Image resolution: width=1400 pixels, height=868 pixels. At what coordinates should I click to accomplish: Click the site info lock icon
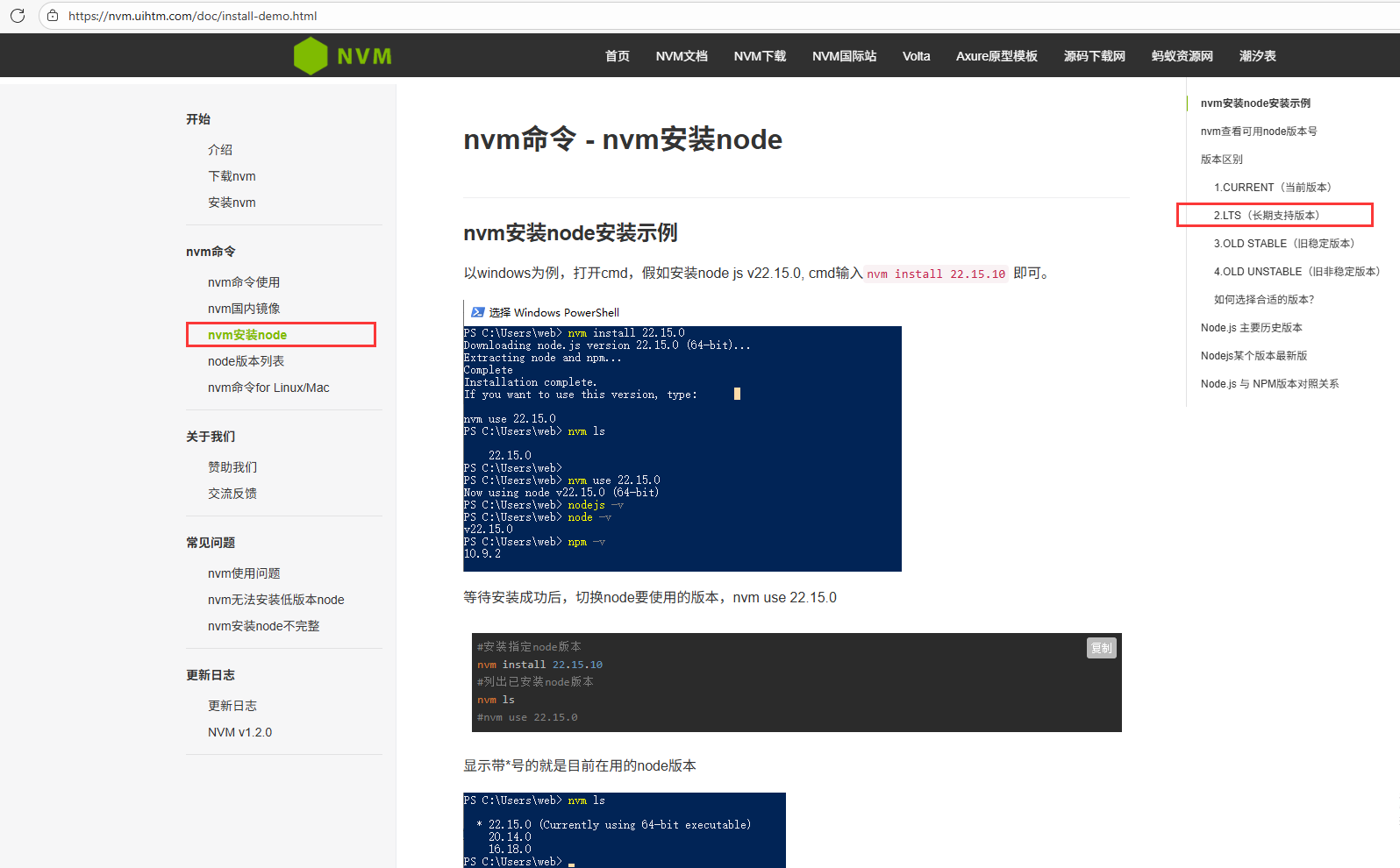(53, 16)
